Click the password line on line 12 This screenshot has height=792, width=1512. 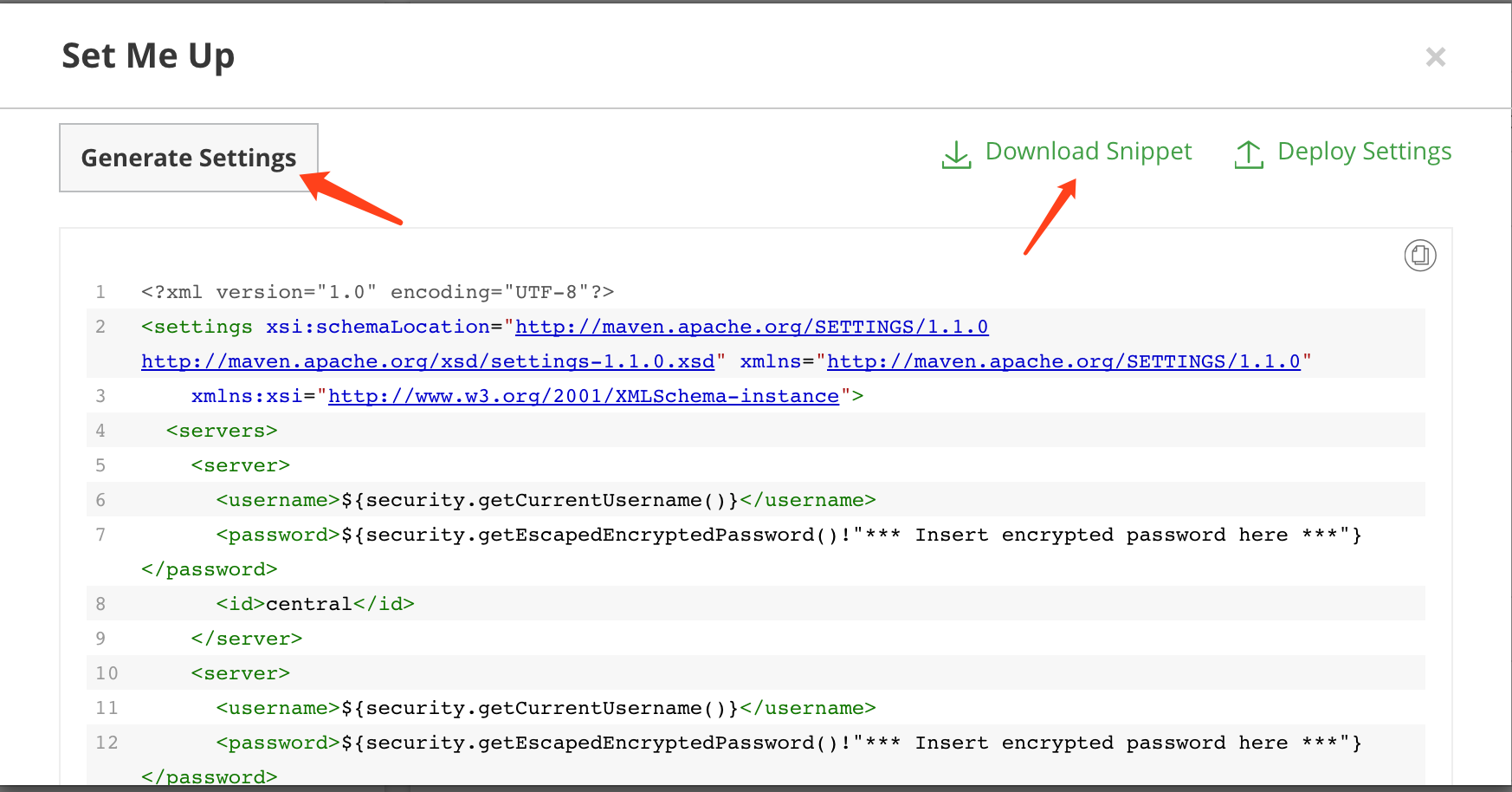coord(789,743)
